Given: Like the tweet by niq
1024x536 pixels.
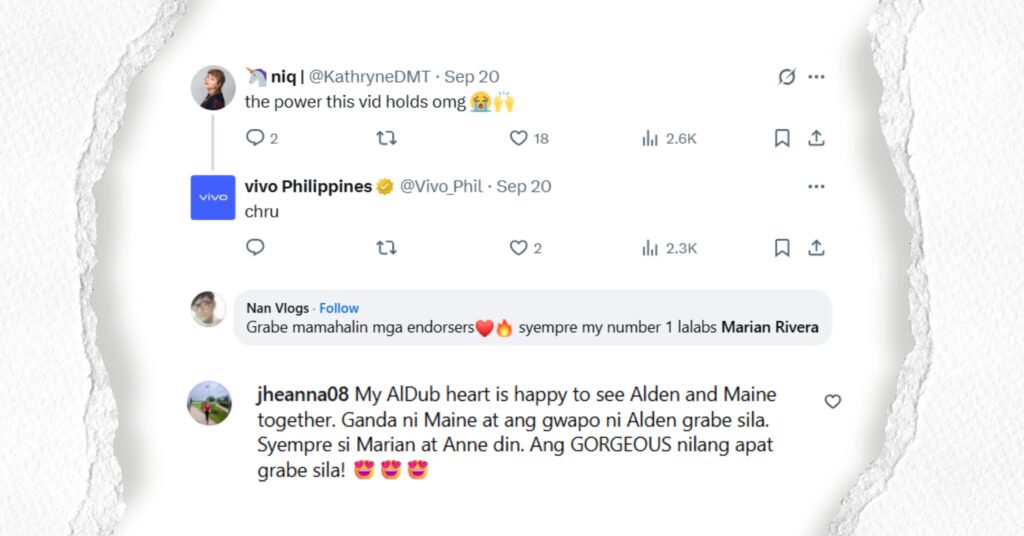Looking at the screenshot, I should click(x=518, y=138).
